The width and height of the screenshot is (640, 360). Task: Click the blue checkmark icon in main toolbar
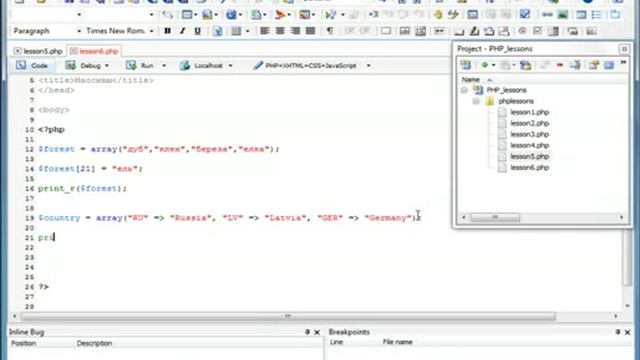coord(524,14)
